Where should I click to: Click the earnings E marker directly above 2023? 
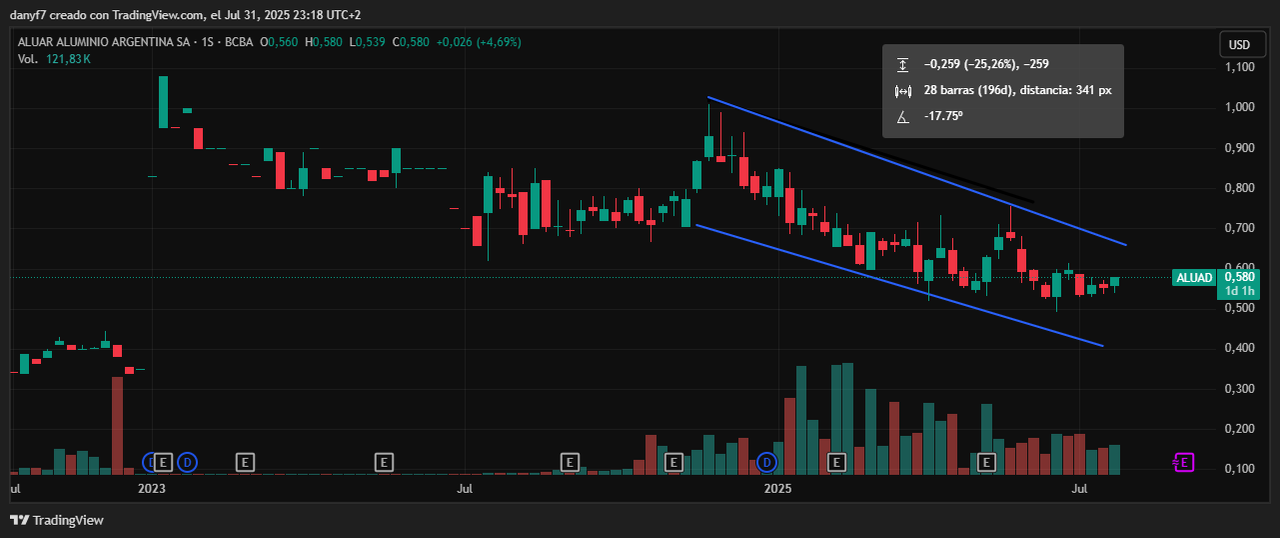(165, 462)
